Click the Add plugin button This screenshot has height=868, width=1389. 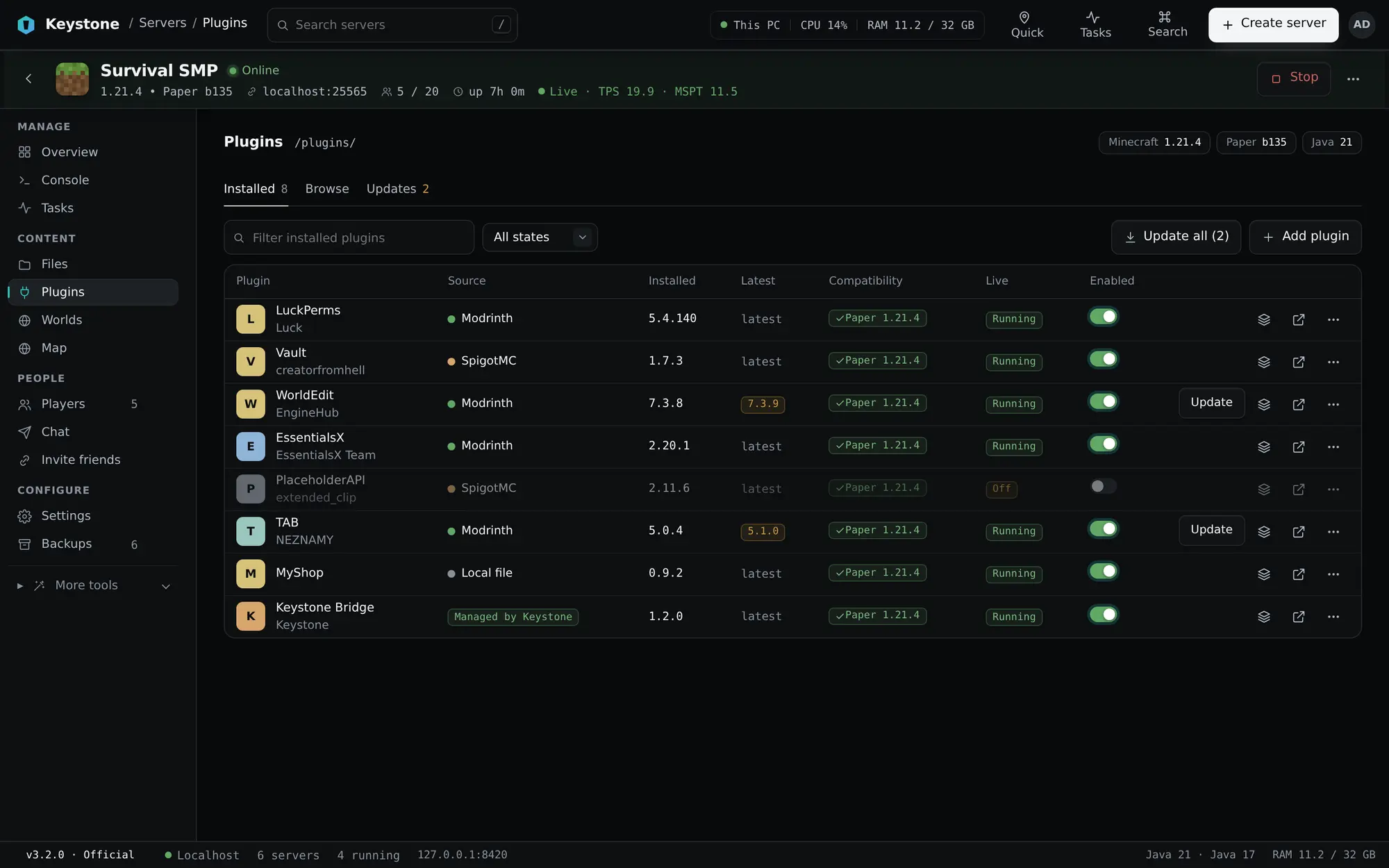(x=1305, y=237)
